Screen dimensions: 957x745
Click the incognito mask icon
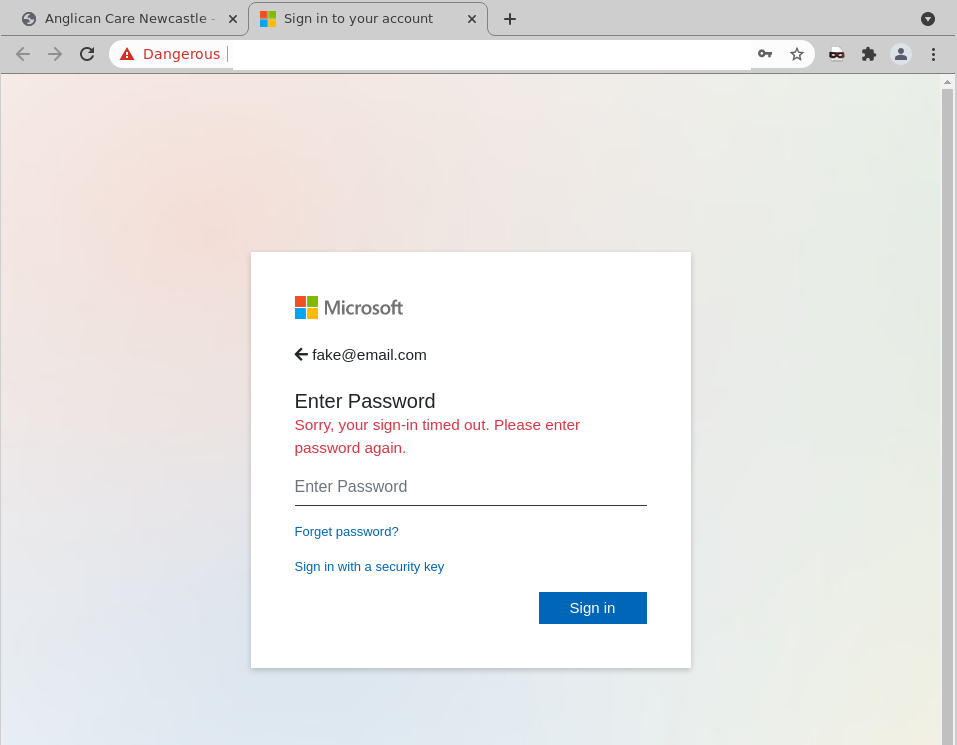[836, 54]
